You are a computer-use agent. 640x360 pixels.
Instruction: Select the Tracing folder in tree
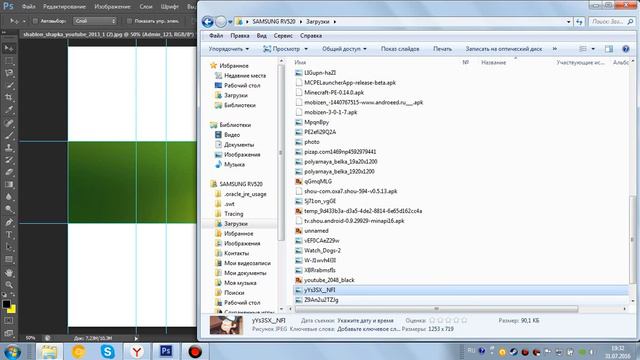point(233,214)
